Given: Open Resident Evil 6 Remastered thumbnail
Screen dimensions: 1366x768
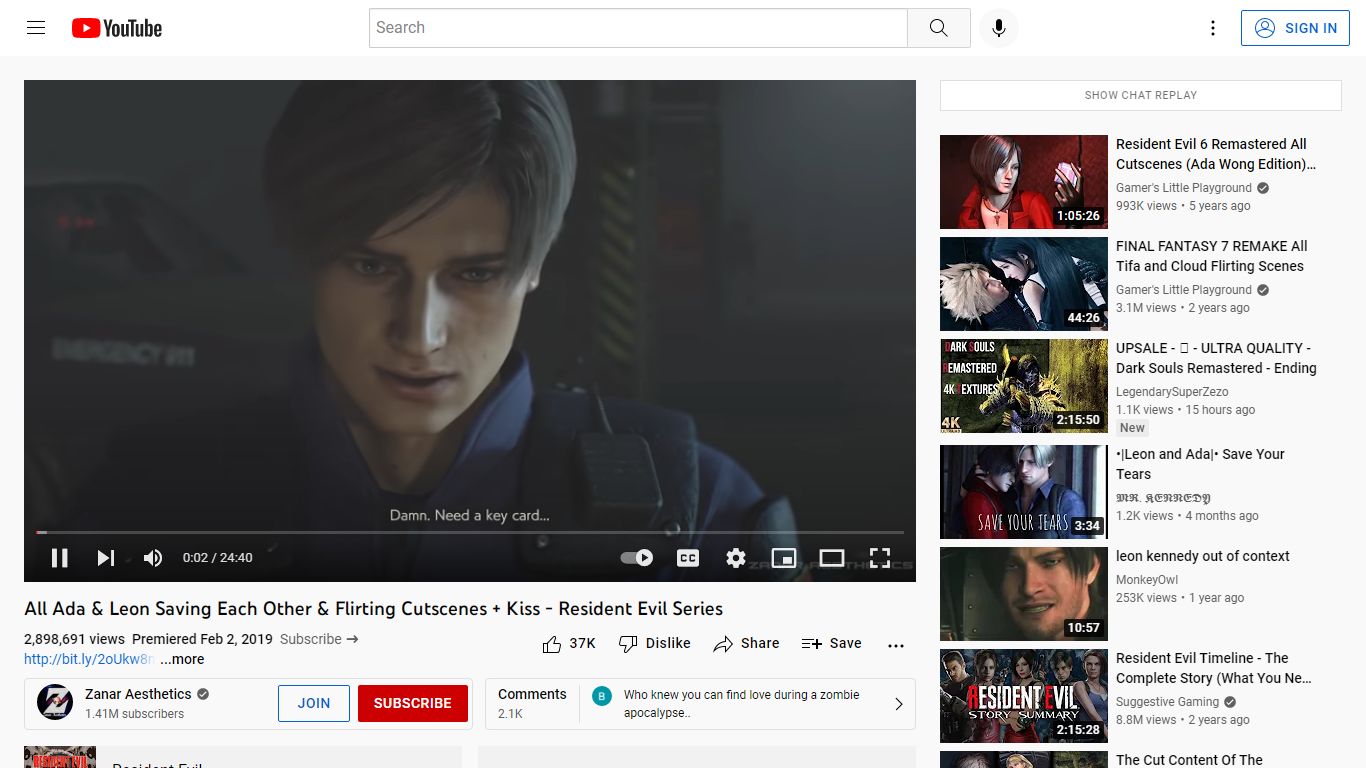Looking at the screenshot, I should coord(1024,182).
